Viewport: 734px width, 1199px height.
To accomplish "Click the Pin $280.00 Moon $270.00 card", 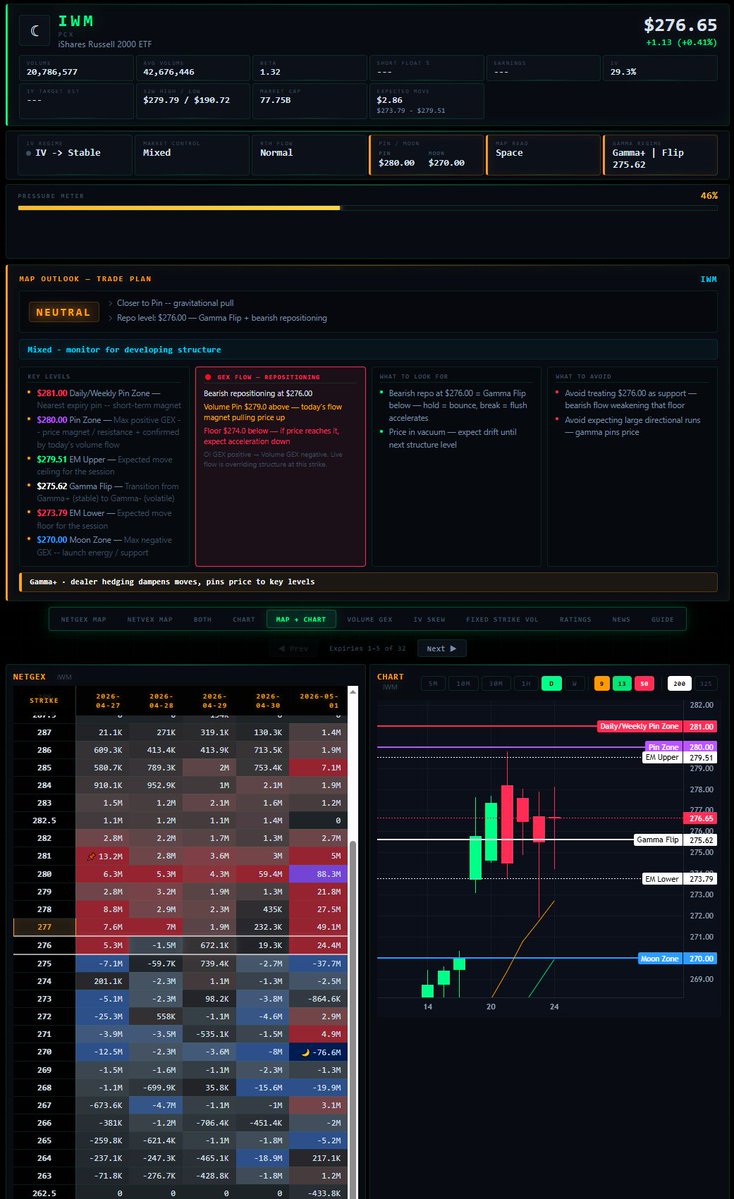I will click(427, 155).
